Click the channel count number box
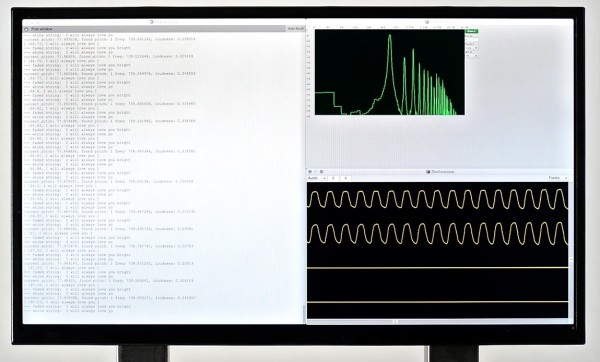The image size is (600, 362). (346, 178)
